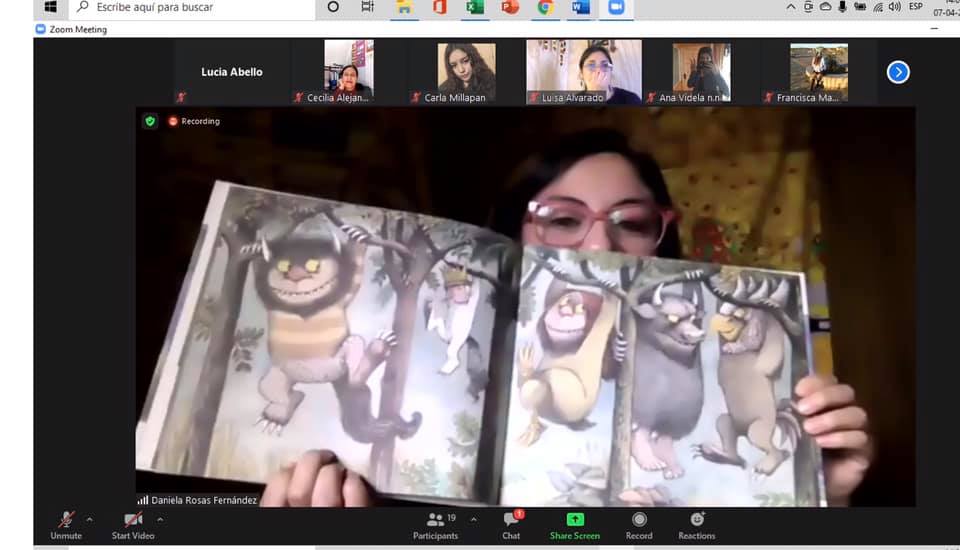Click the Windows search box
Viewport: 960px width, 550px height.
coord(190,7)
